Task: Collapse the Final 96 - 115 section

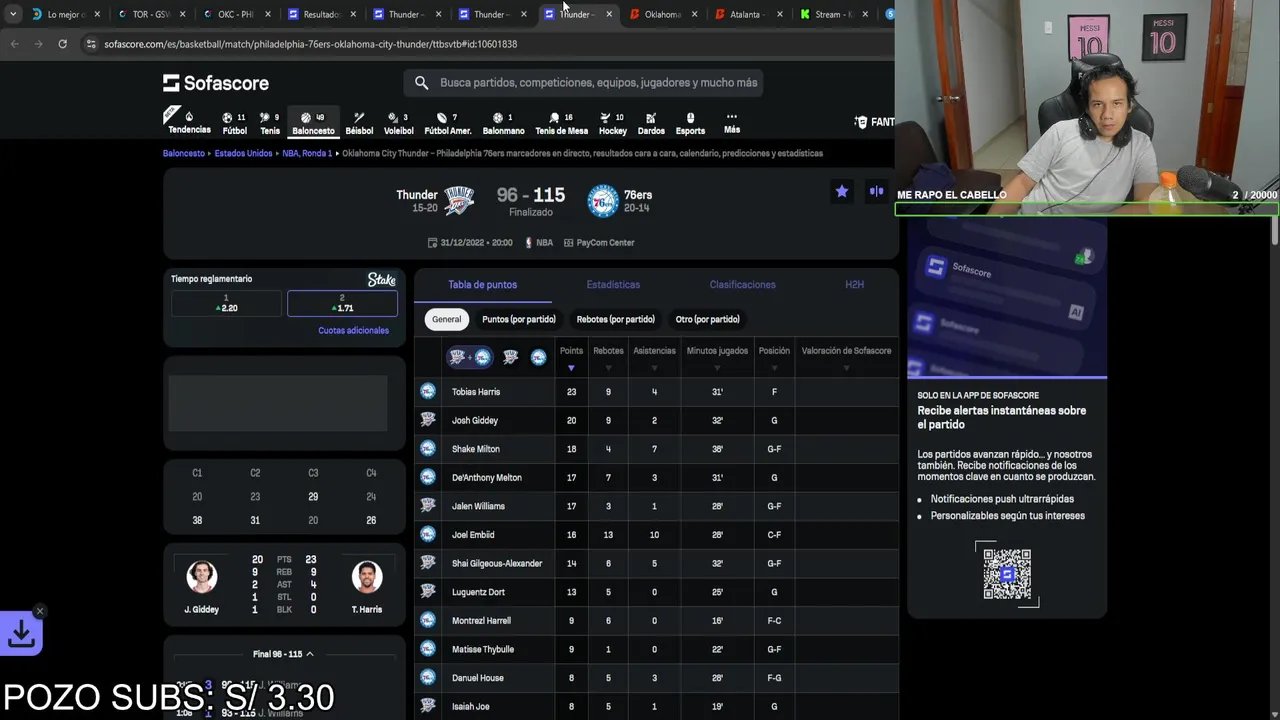Action: coord(283,654)
